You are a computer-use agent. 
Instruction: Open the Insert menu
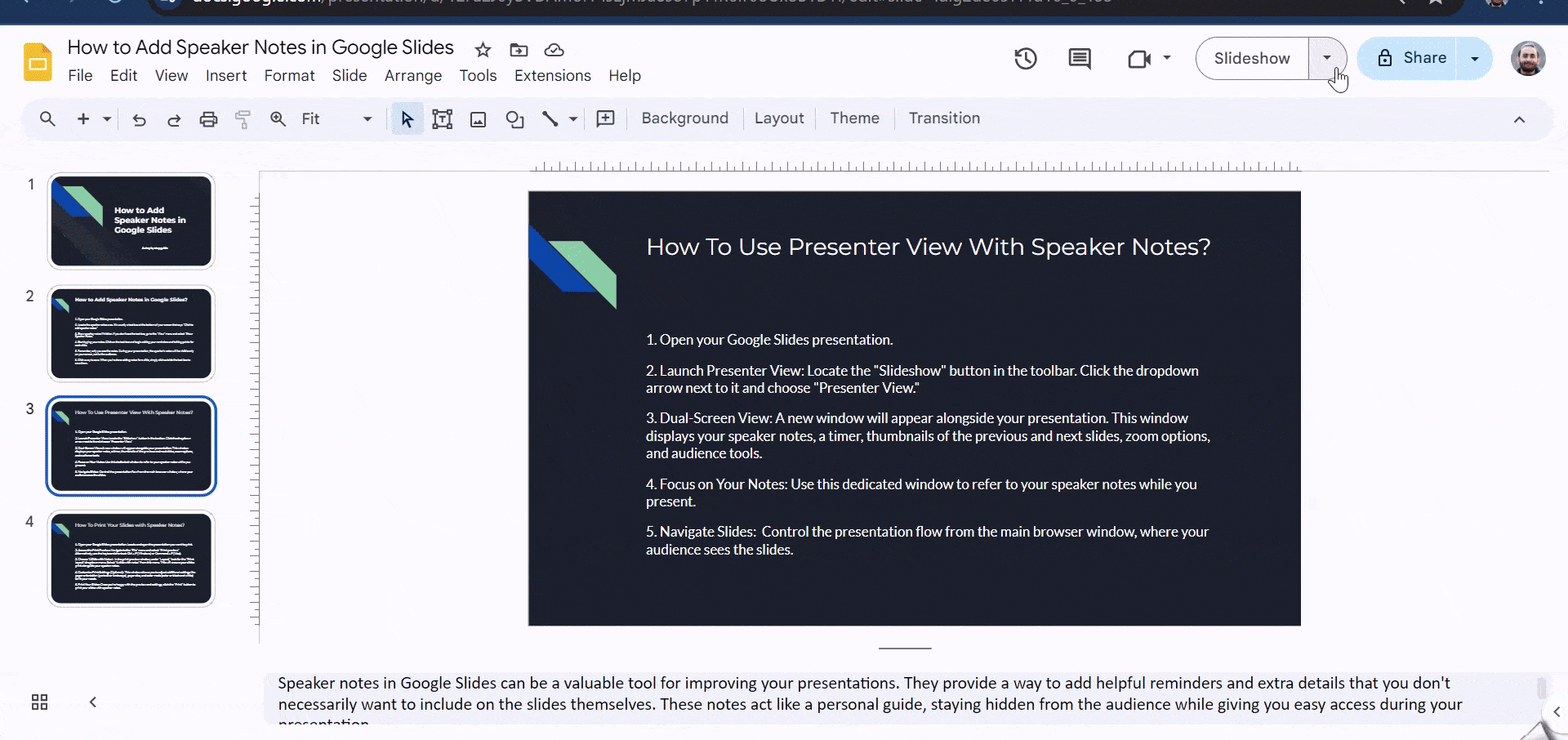point(226,75)
